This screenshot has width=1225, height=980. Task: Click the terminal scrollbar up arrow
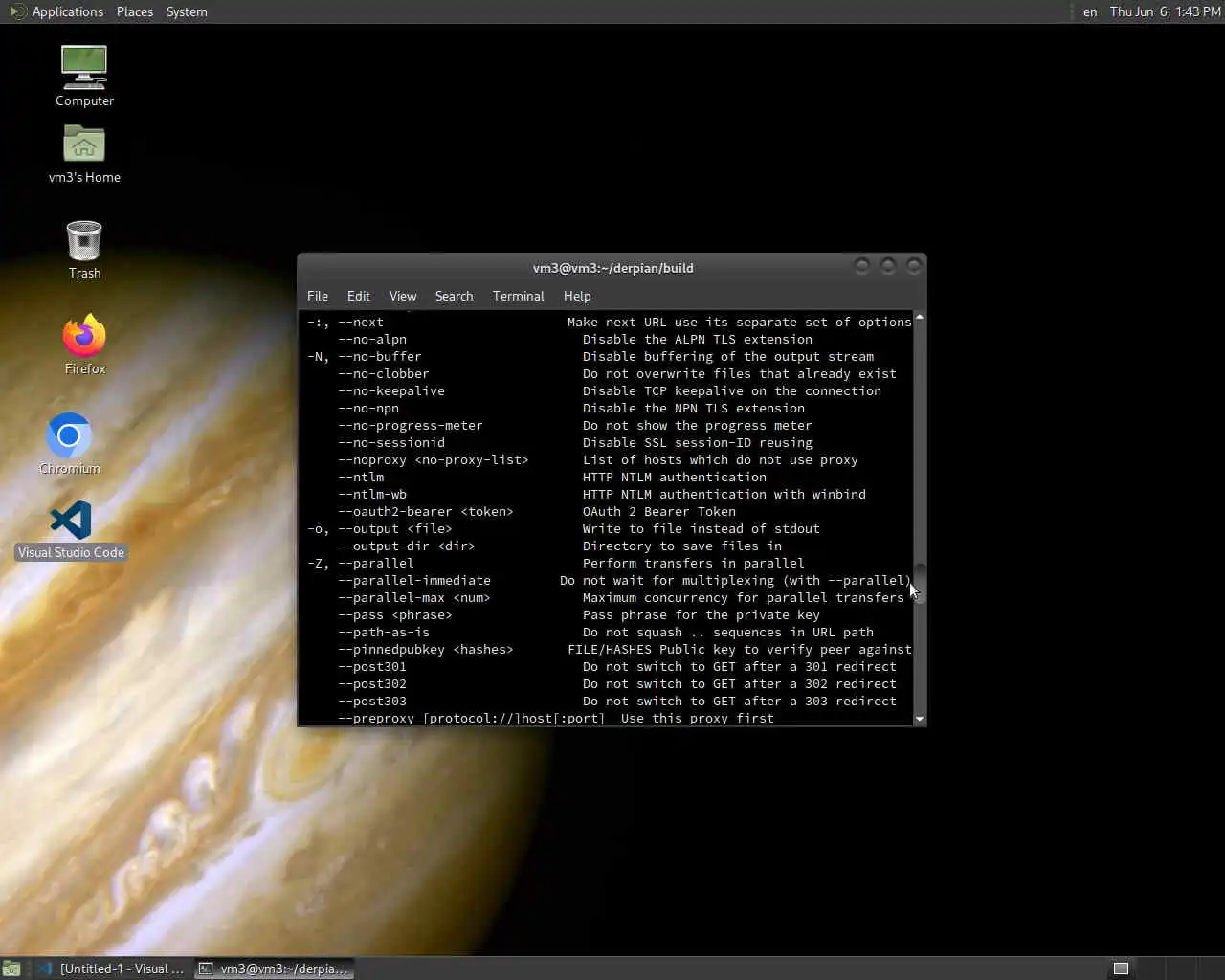[920, 317]
